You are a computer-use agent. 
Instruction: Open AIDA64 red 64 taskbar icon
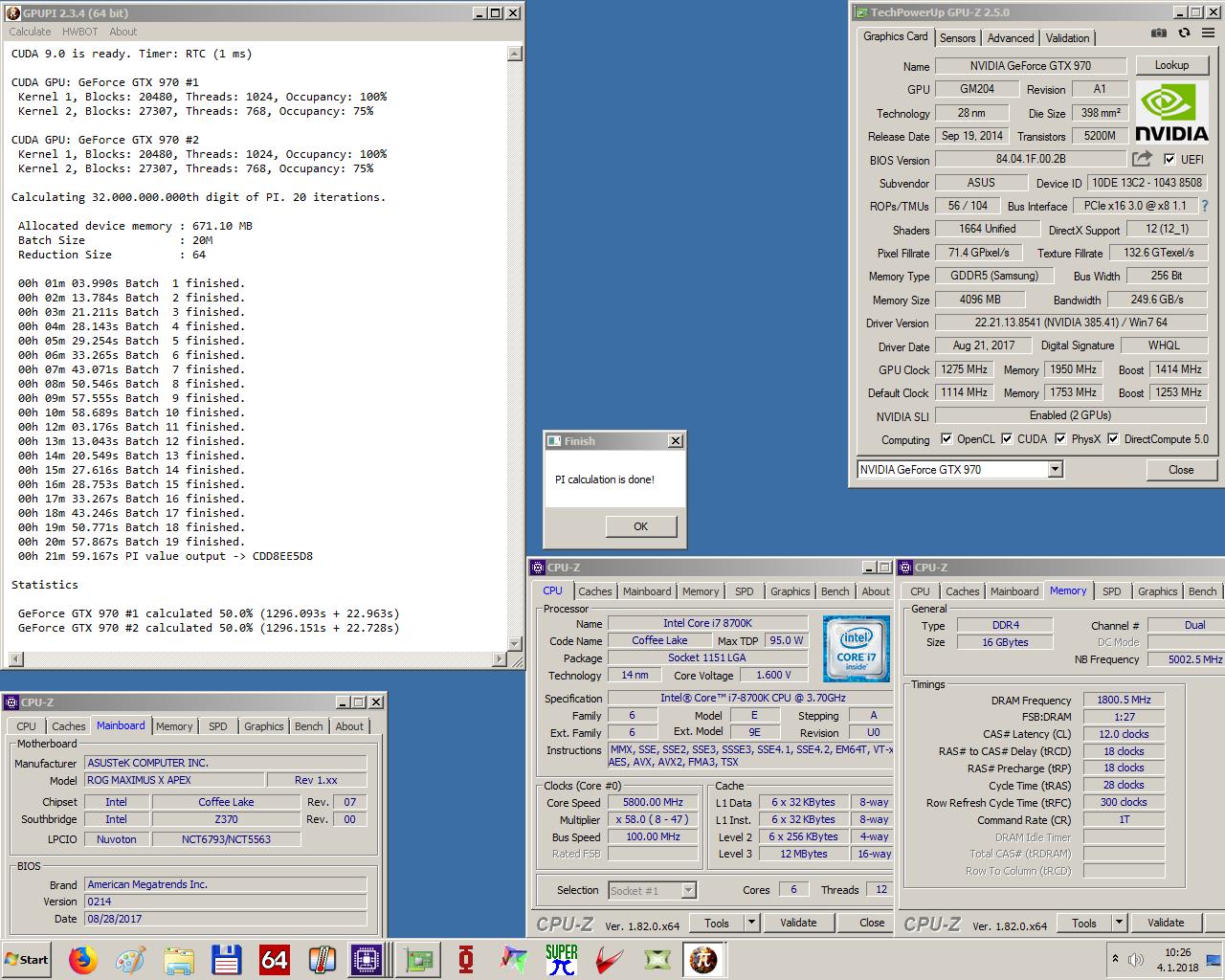click(275, 959)
